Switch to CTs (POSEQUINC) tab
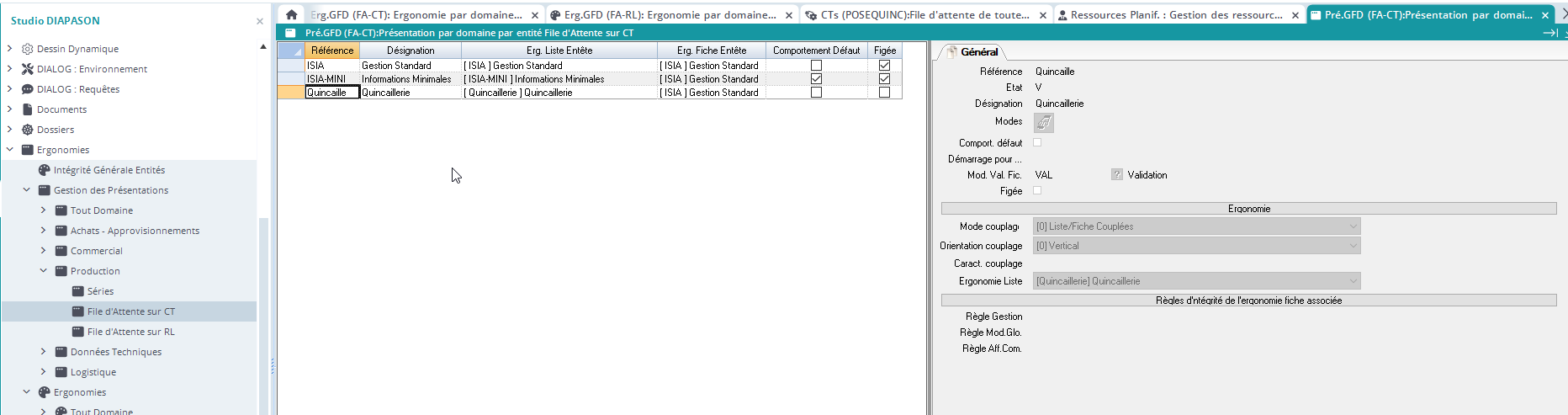The image size is (1568, 415). point(924,15)
